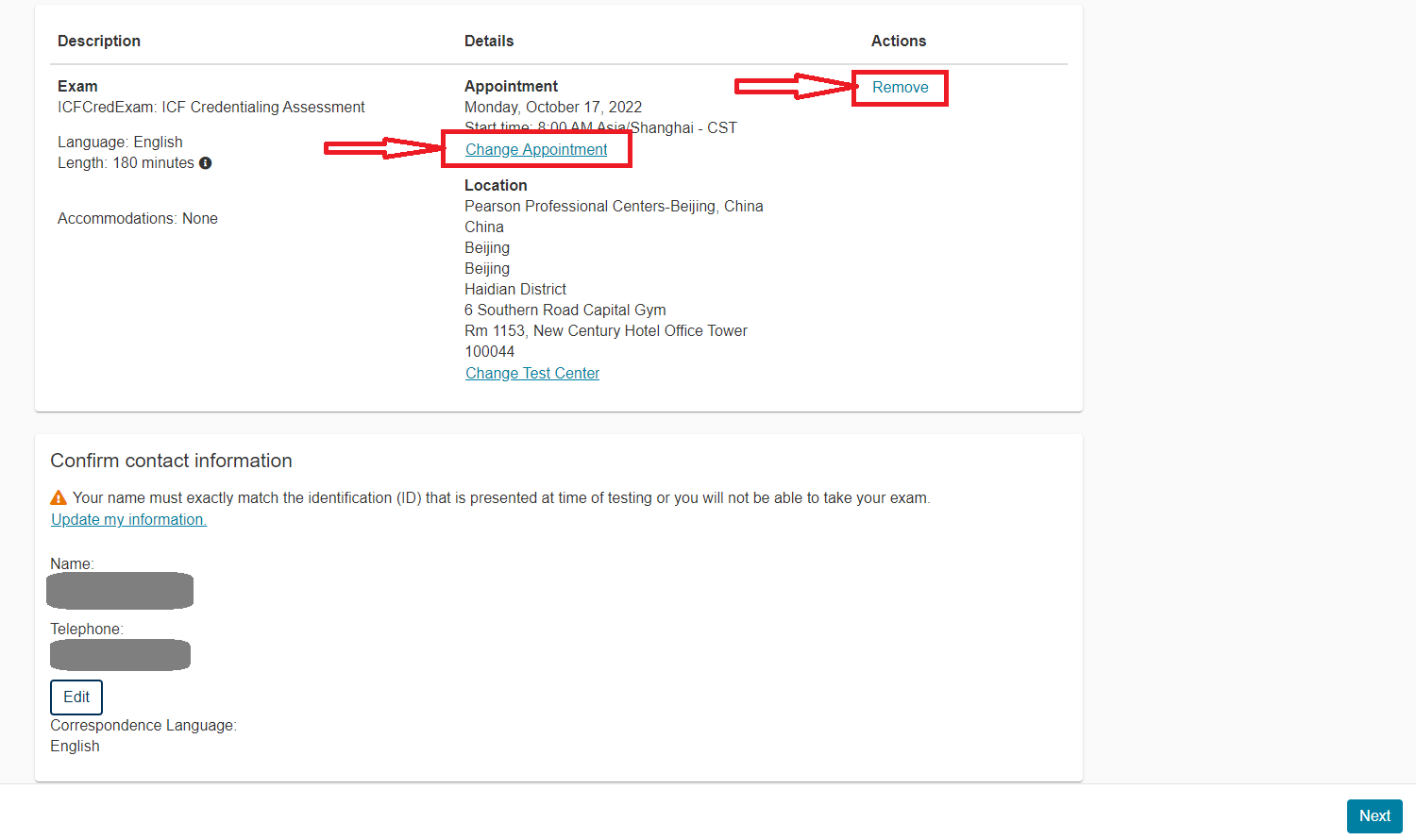The width and height of the screenshot is (1416, 840).
Task: Click the orange warning triangle icon
Action: (x=59, y=497)
